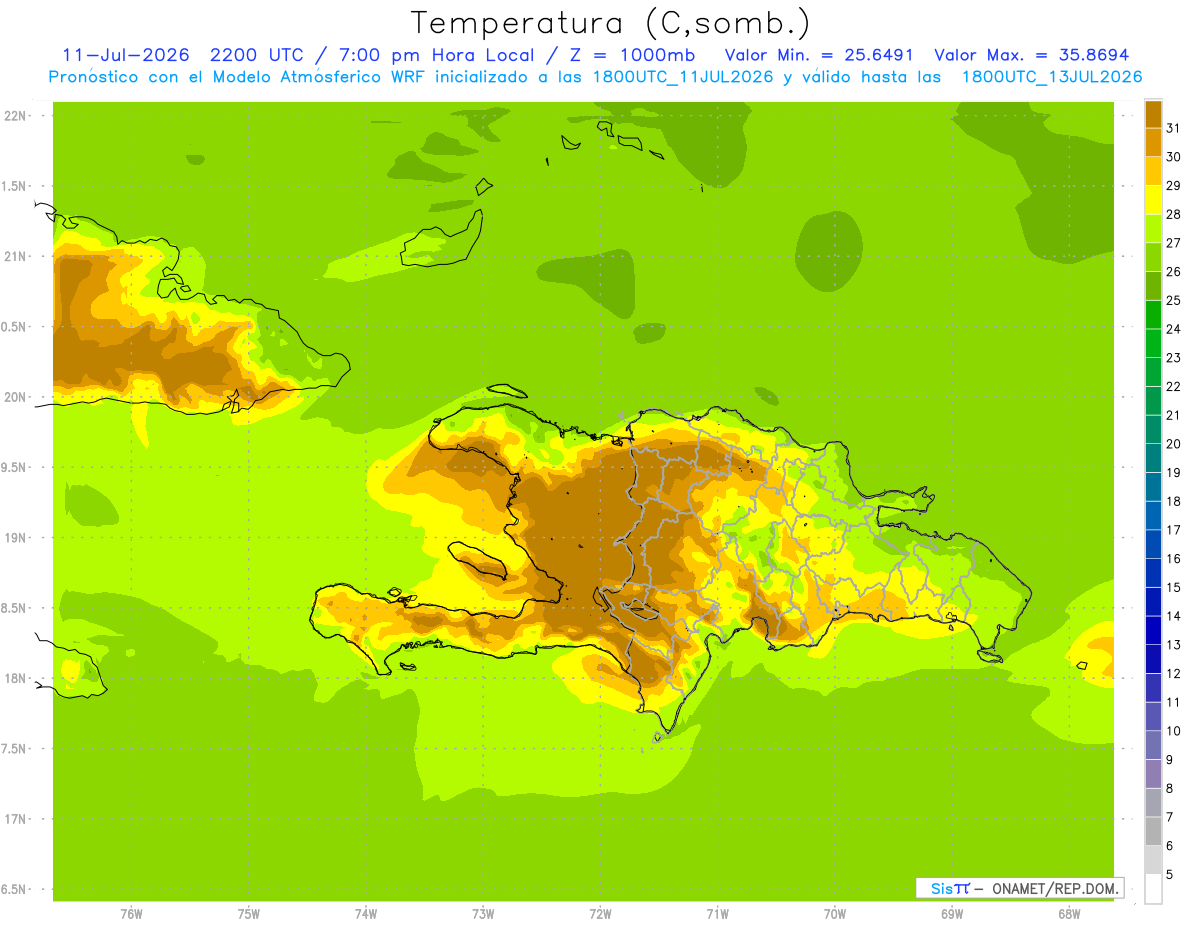Click the legend value "25"
This screenshot has height=927, width=1200.
coord(1174,300)
